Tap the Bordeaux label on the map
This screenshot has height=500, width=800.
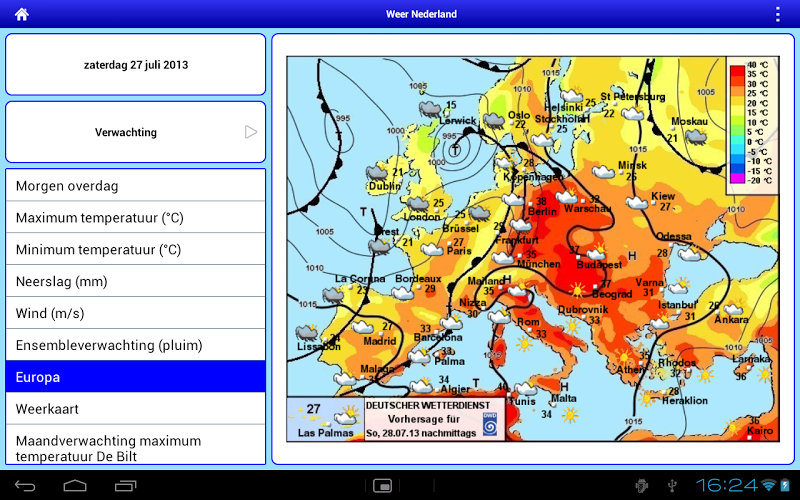(418, 279)
